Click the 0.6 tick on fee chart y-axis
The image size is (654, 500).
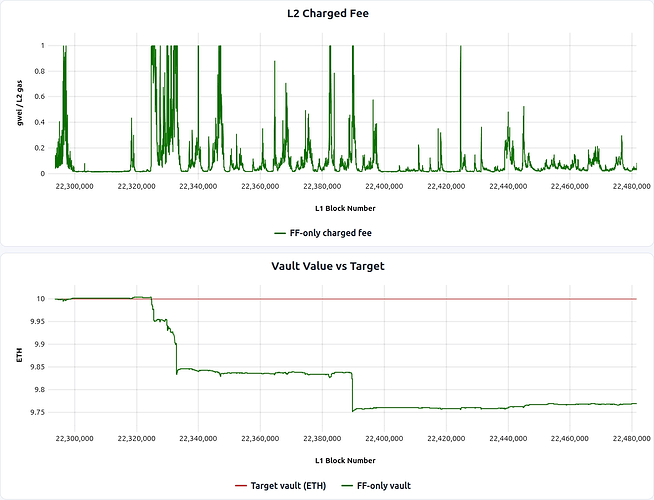pos(41,97)
